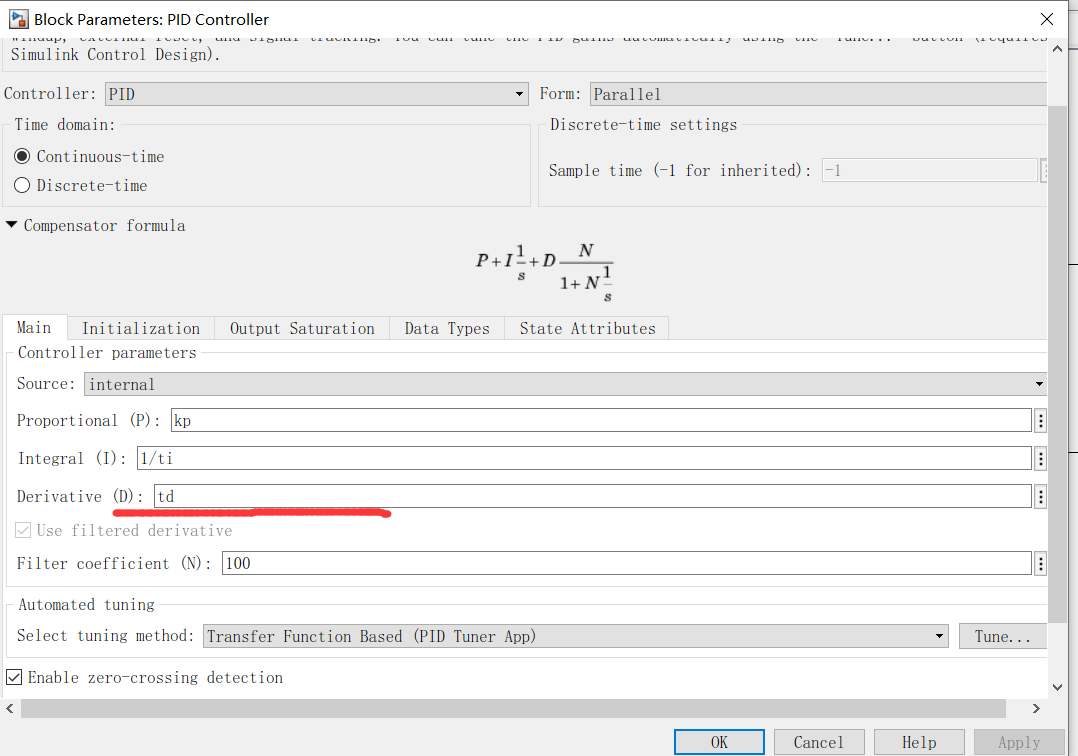Click the 'Controller parameters' heading text
This screenshot has width=1078, height=756.
(107, 353)
